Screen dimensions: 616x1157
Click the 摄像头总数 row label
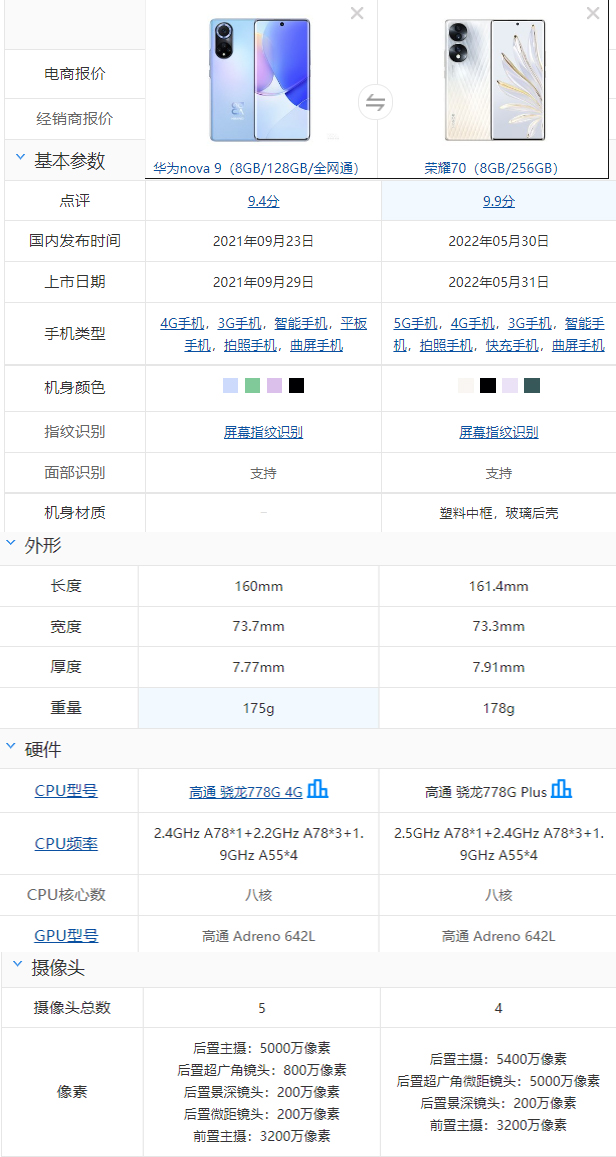point(72,1007)
